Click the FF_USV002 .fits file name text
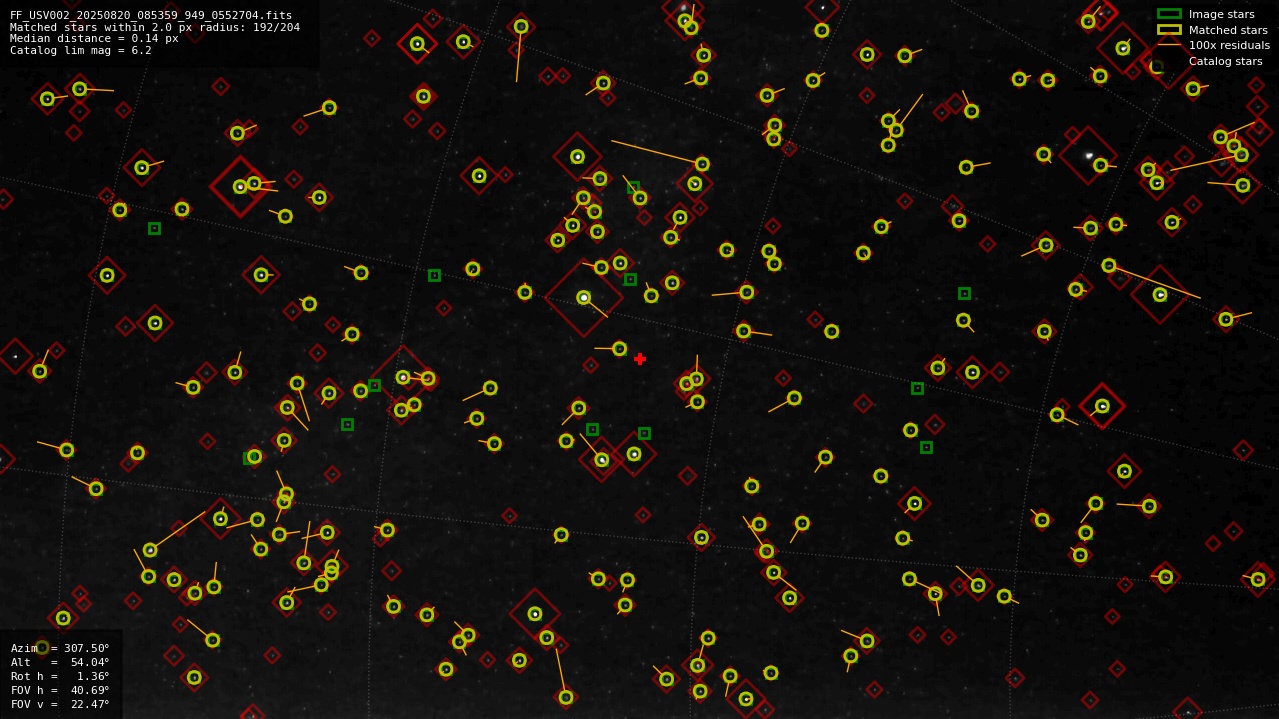1279x719 pixels. click(x=151, y=15)
